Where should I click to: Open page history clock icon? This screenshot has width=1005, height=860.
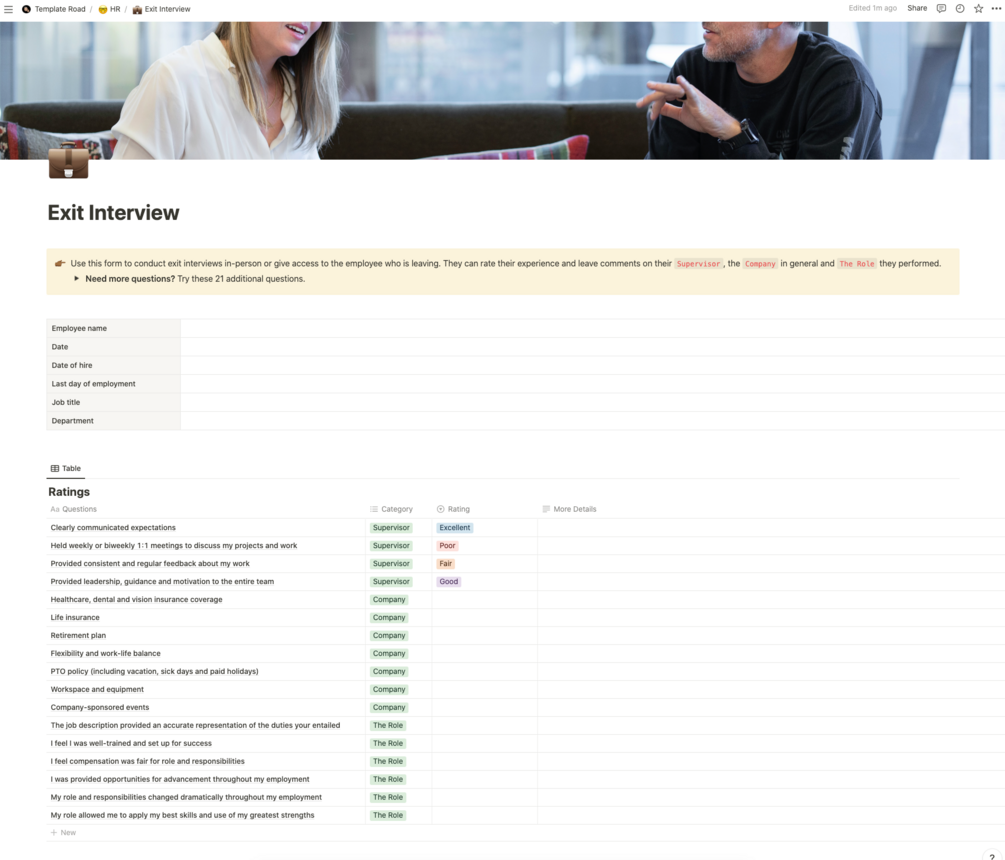[x=959, y=8]
